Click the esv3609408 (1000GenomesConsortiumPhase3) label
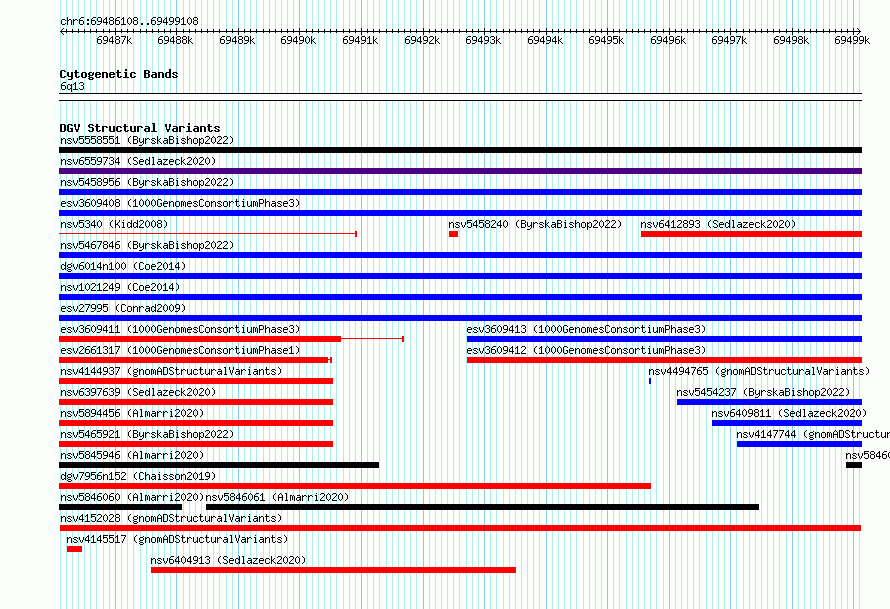 pyautogui.click(x=180, y=203)
